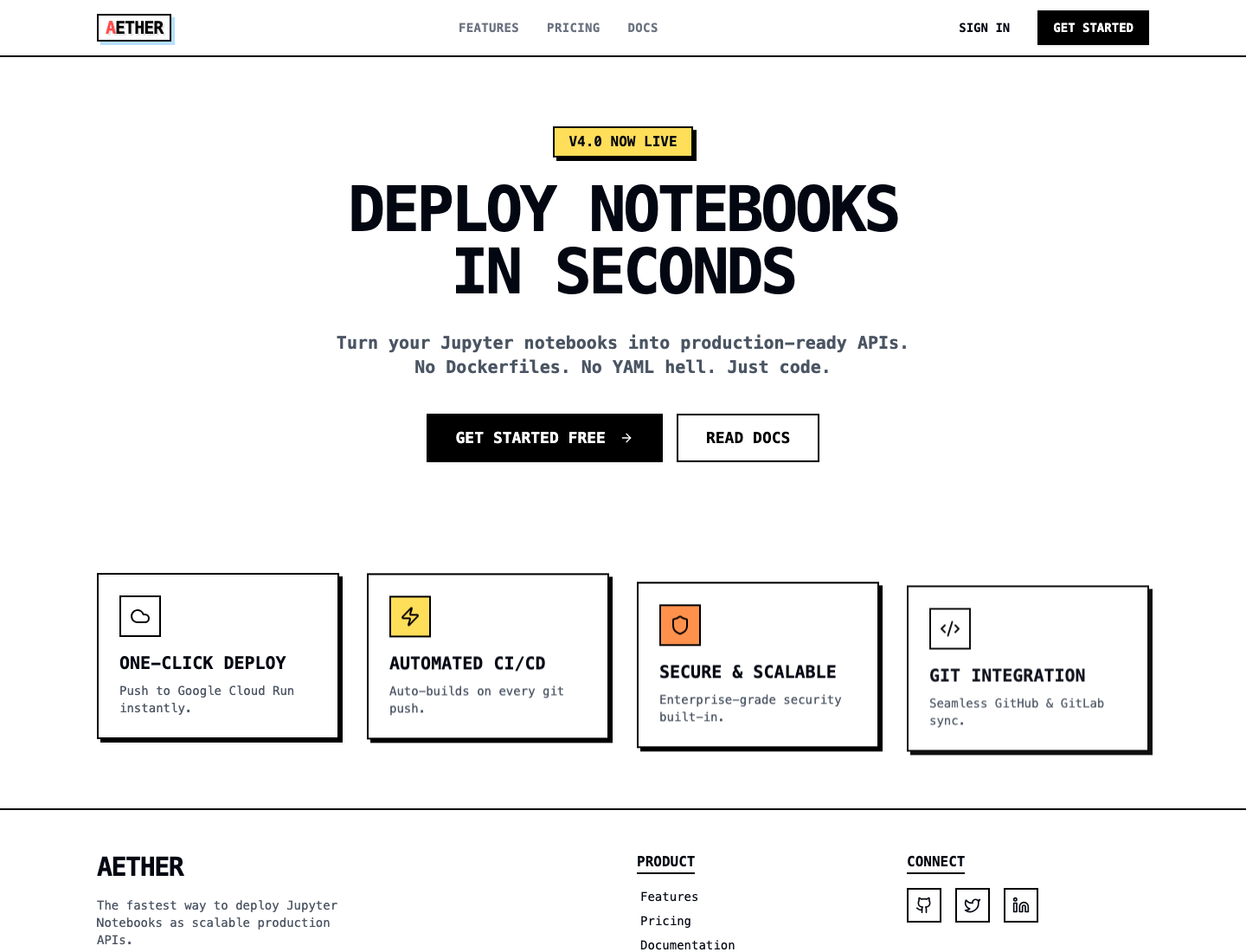Click 'Push to Google Cloud Run instantly.' text
Screen dimensions: 1246x952
(x=207, y=699)
